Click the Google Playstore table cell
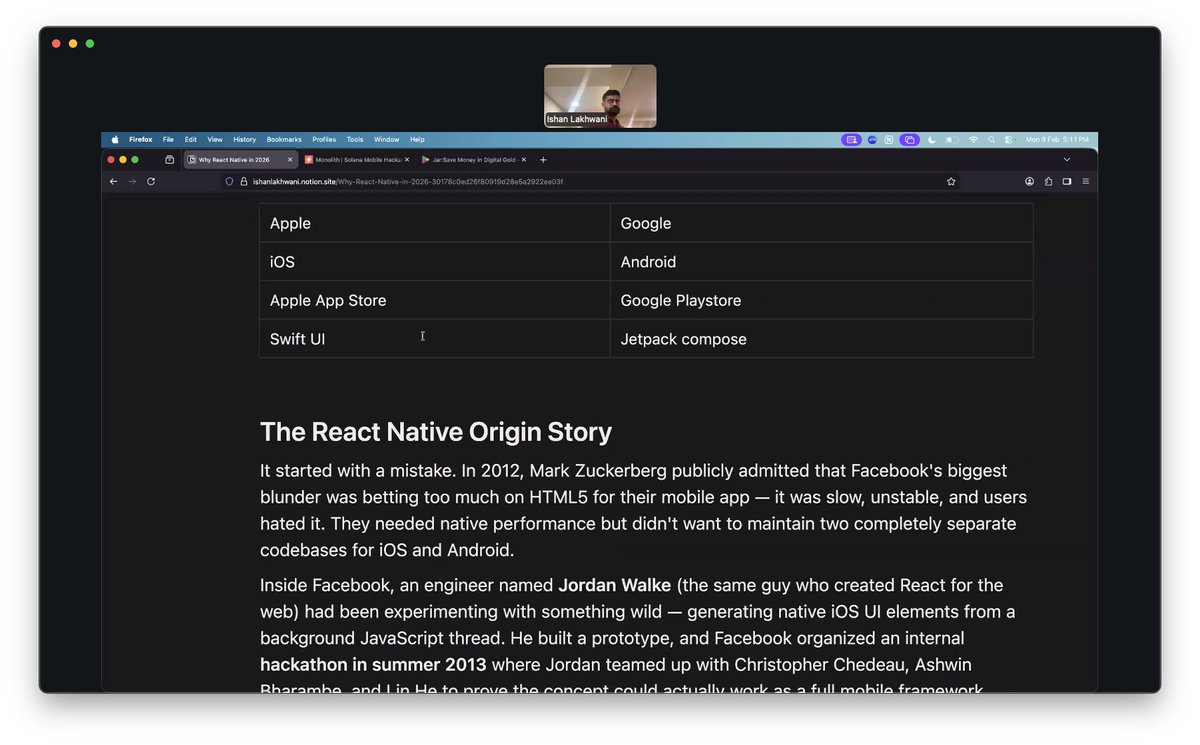Image resolution: width=1200 pixels, height=745 pixels. pyautogui.click(x=822, y=300)
